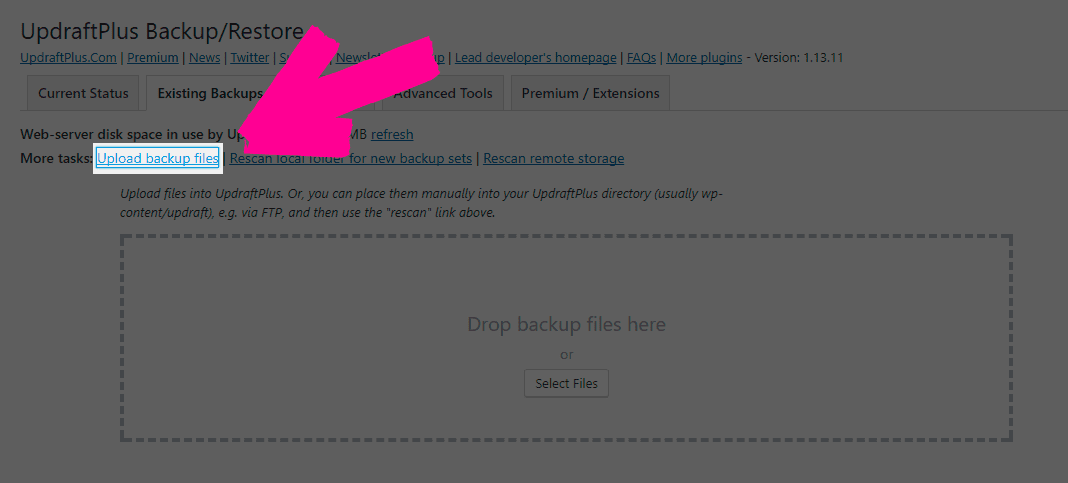Refresh the web-server disk space figure
The width and height of the screenshot is (1068, 483).
pos(392,134)
